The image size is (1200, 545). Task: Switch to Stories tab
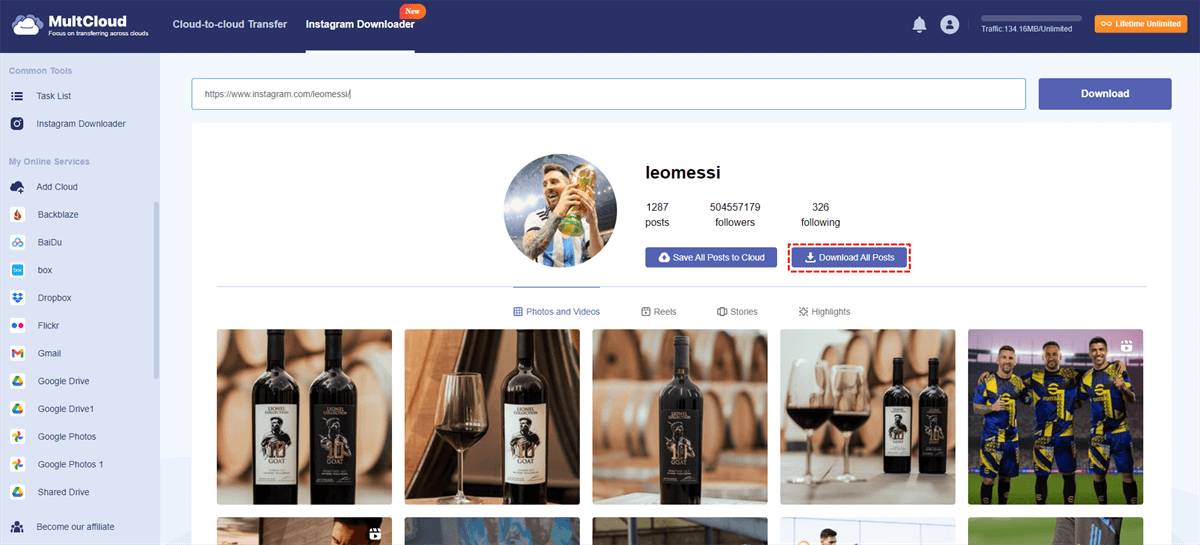click(x=737, y=312)
